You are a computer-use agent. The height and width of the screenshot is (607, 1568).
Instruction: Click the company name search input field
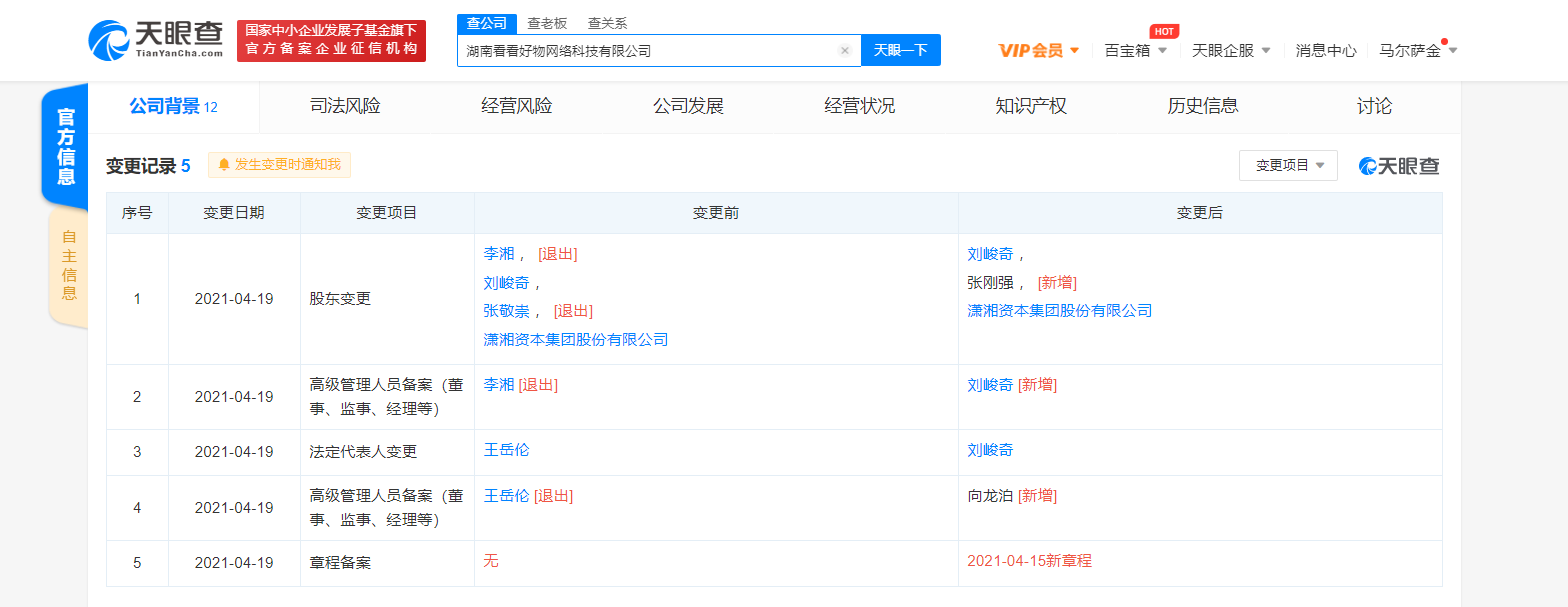click(646, 50)
